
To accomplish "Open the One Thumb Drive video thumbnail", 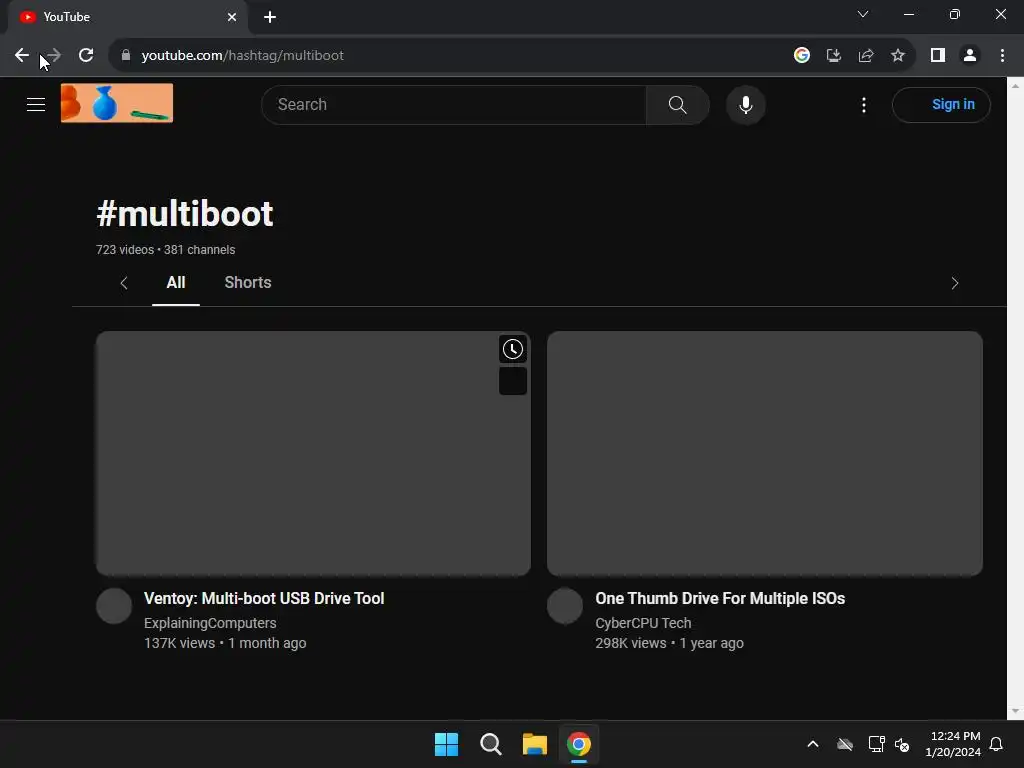I will point(765,453).
